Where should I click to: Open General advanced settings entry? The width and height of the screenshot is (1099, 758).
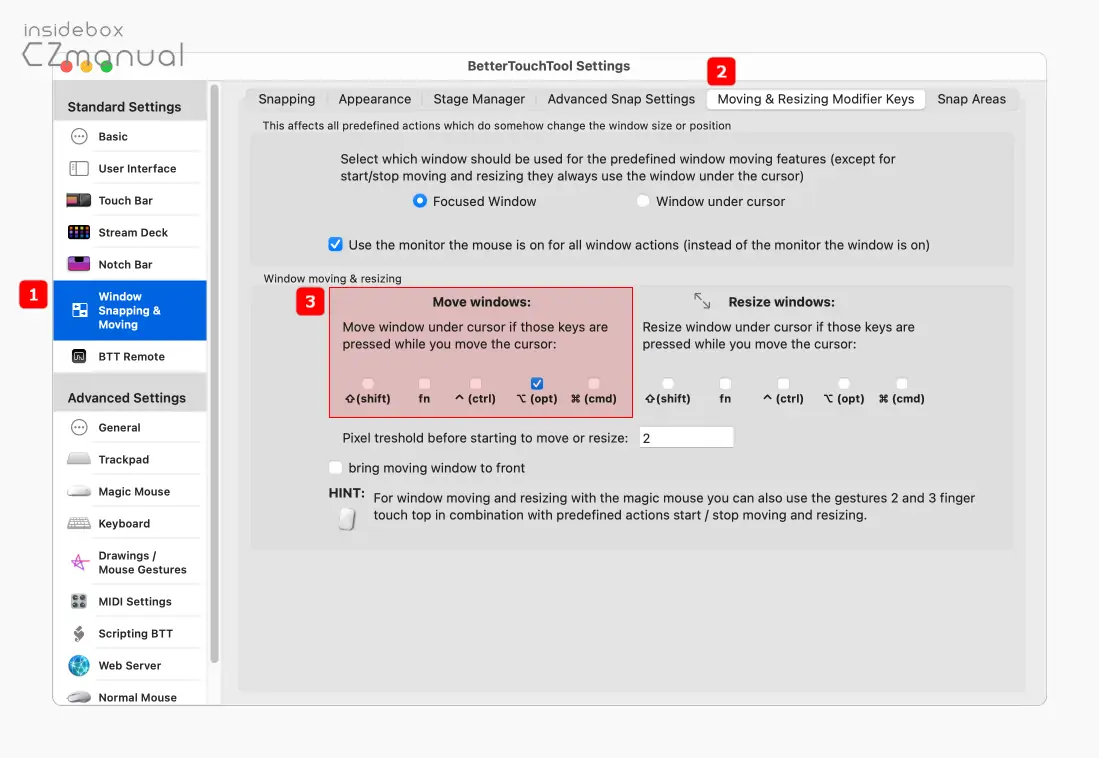130,427
